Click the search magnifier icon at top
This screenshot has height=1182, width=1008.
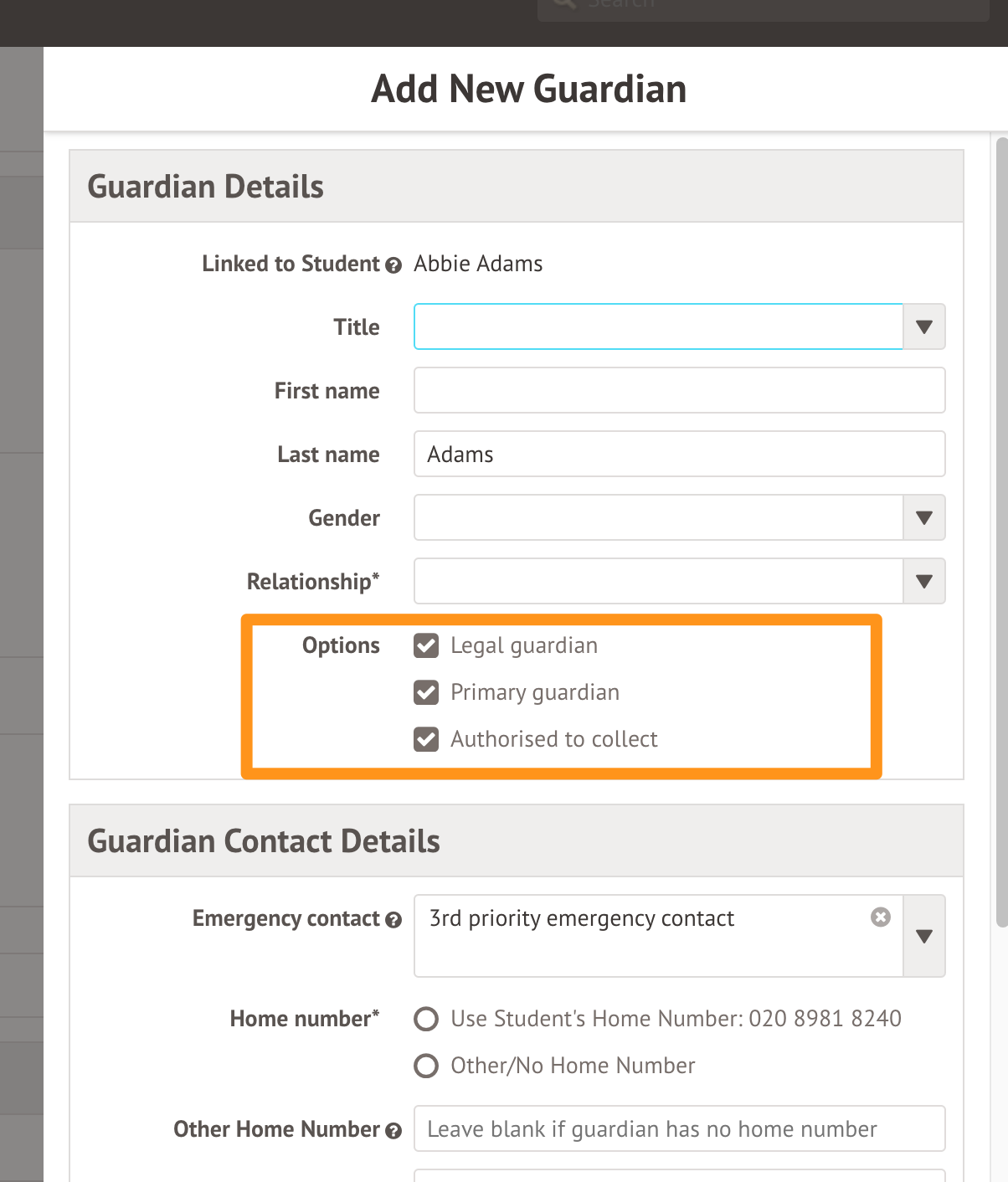(564, 3)
